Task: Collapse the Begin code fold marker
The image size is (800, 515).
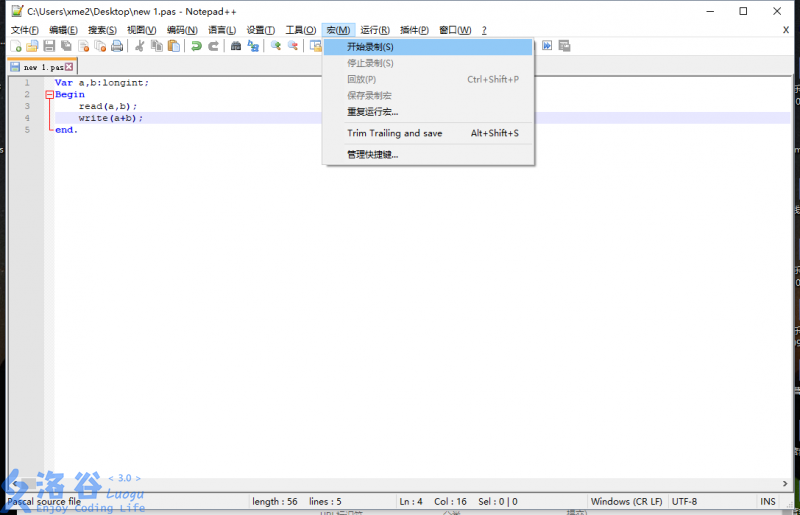Action: pos(49,94)
